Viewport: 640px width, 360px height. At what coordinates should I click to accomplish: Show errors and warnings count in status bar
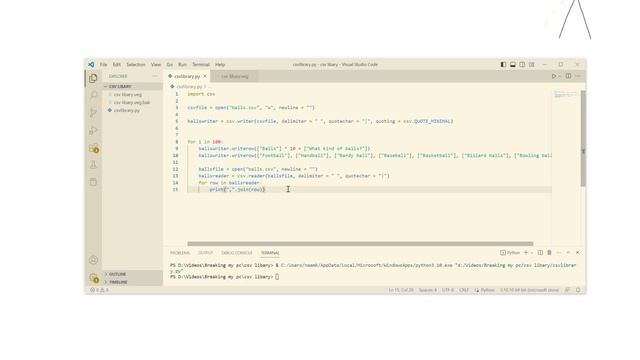pos(100,290)
